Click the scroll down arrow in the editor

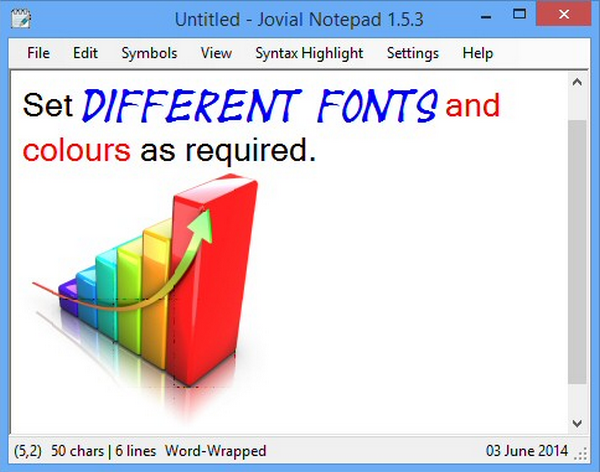(577, 423)
